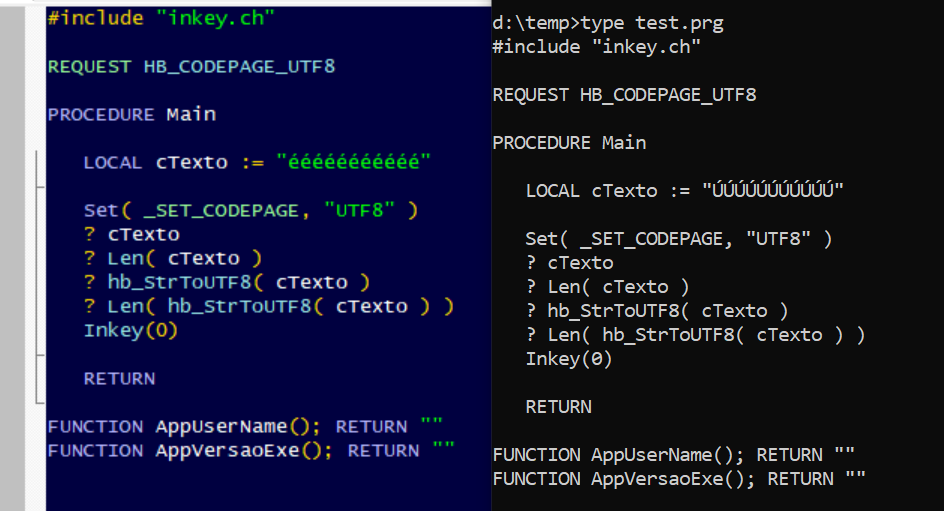Click the editor's "? hb_StrToUTF8( cTexto )" line

tap(226, 282)
